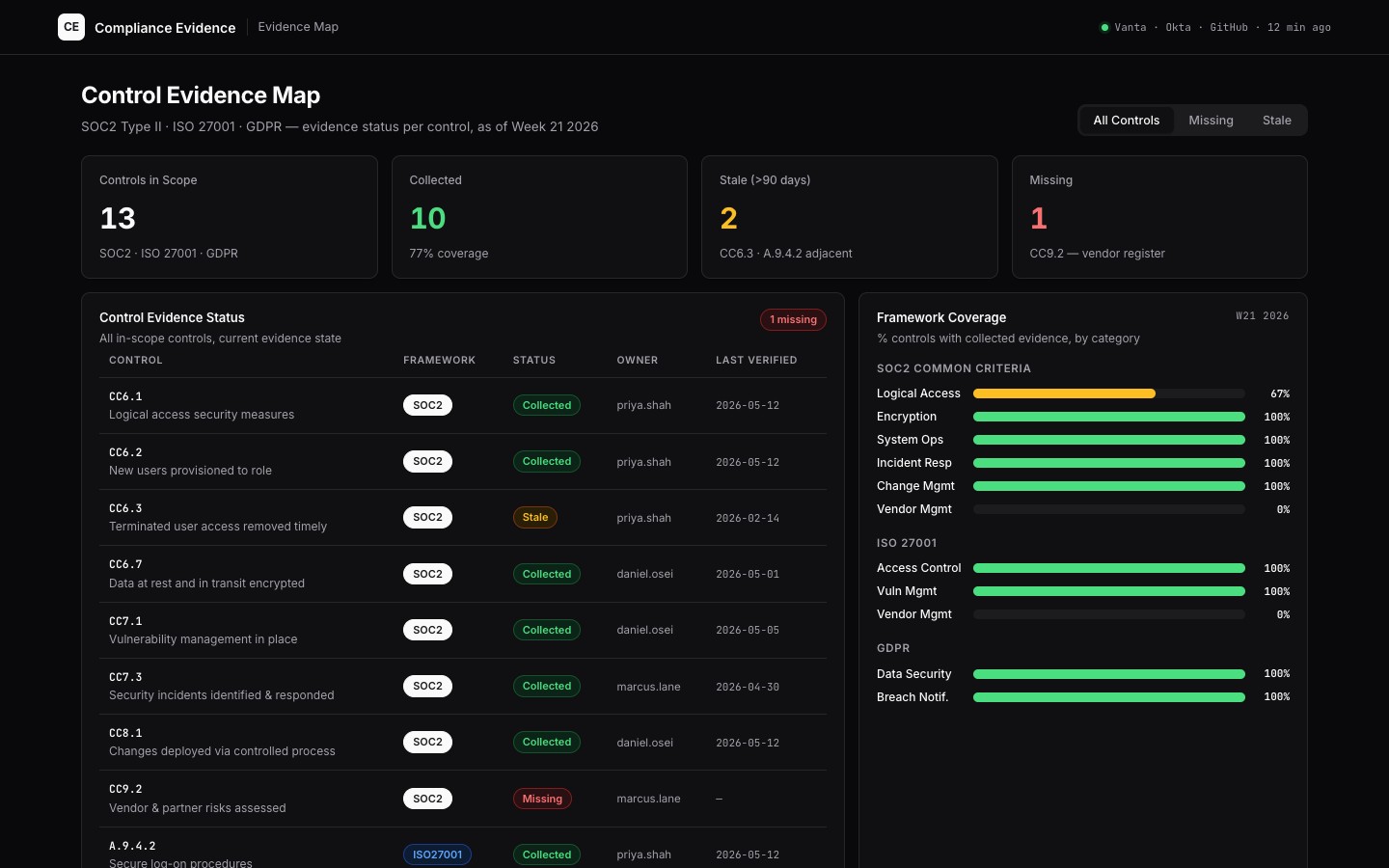Select the Logical Access coverage bar

pos(1108,393)
